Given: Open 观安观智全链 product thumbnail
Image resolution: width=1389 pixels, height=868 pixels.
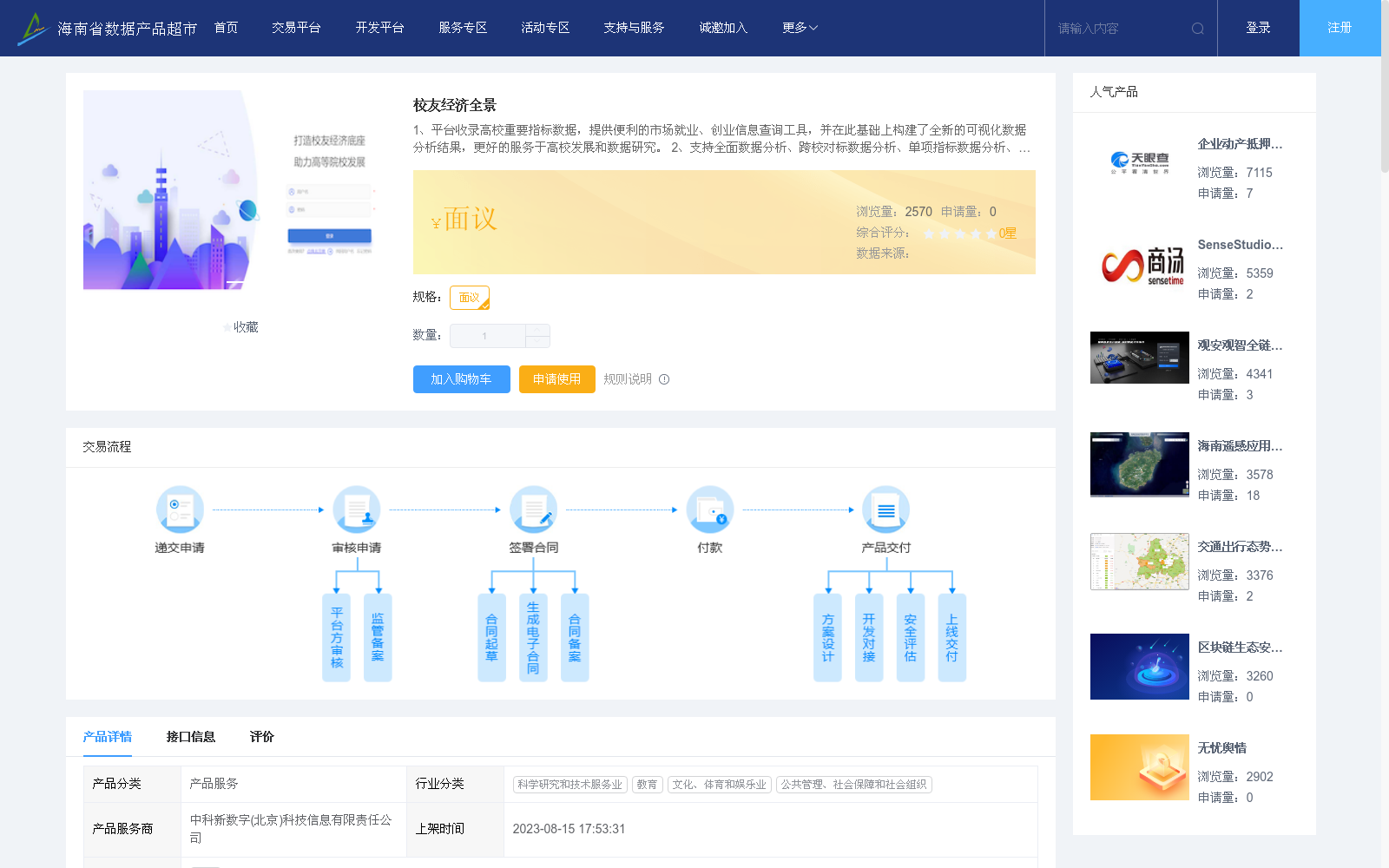Looking at the screenshot, I should (1140, 358).
